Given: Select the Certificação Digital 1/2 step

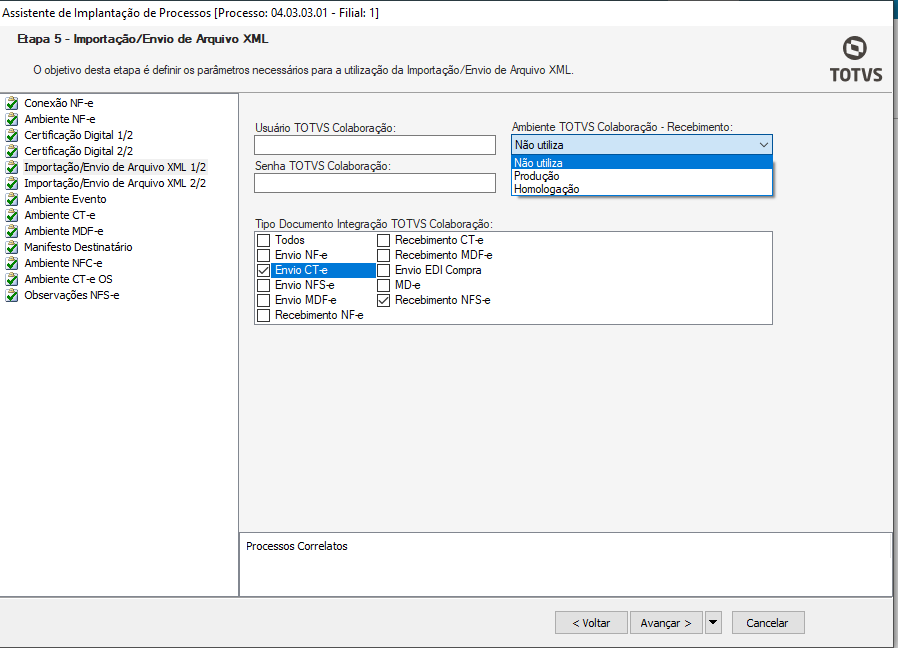Looking at the screenshot, I should 78,135.
